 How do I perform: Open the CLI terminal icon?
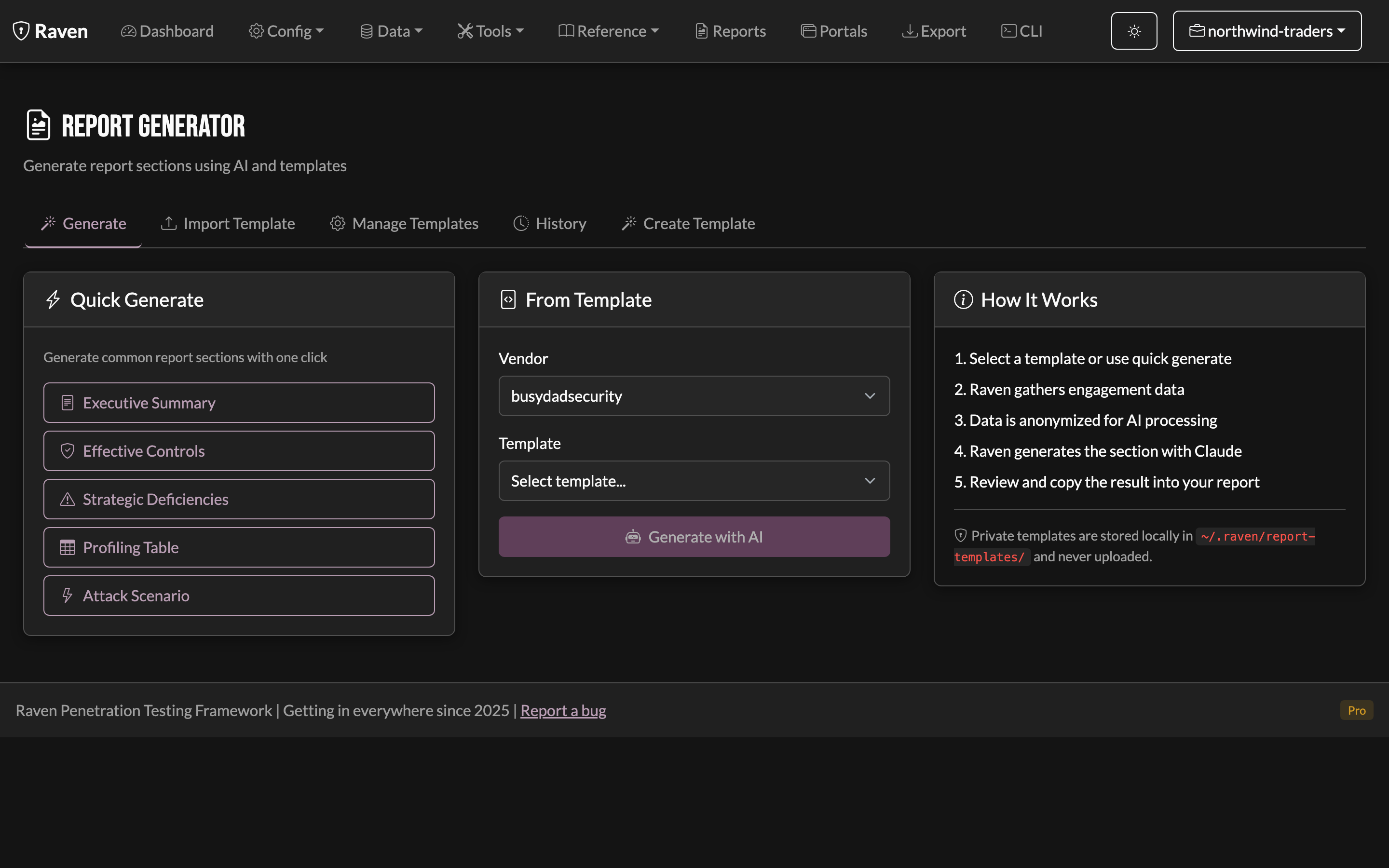pyautogui.click(x=1008, y=31)
